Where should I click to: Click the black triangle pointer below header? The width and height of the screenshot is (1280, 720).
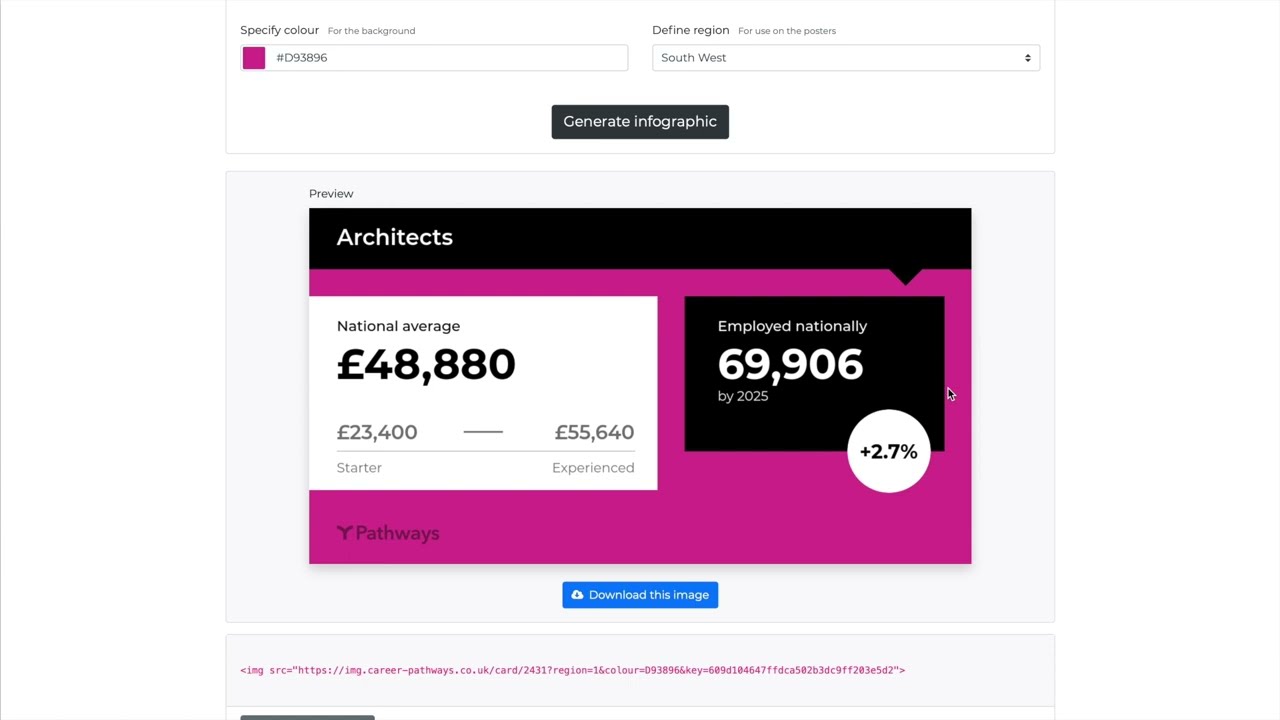pos(906,277)
